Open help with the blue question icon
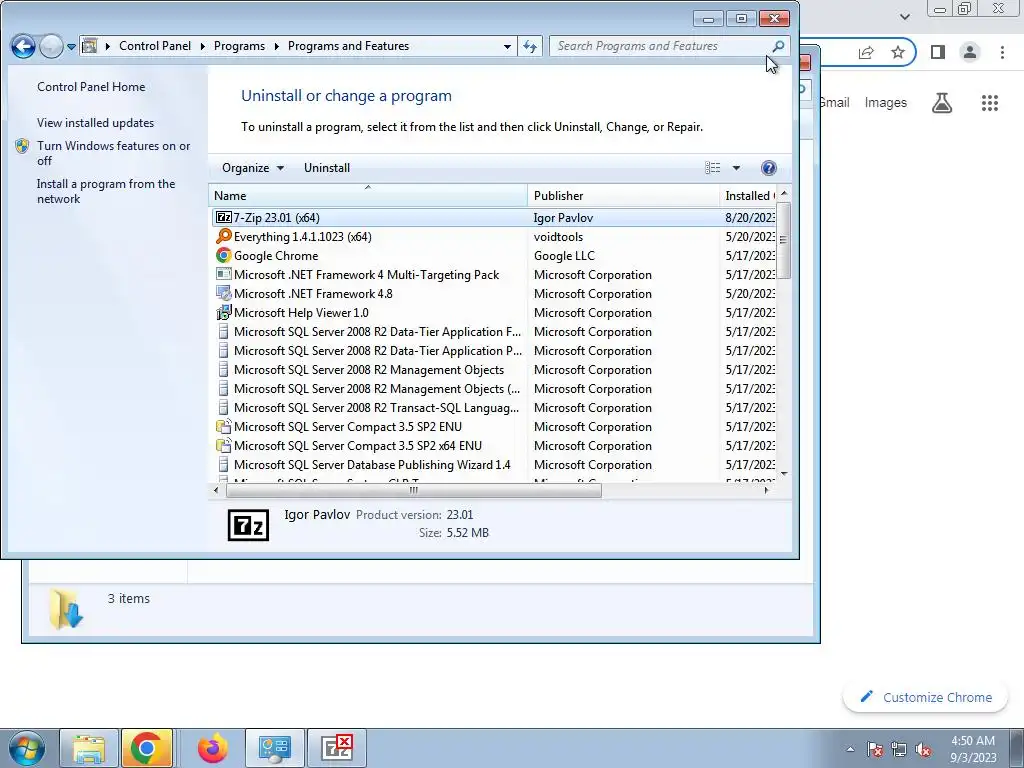The image size is (1024, 768). click(769, 168)
